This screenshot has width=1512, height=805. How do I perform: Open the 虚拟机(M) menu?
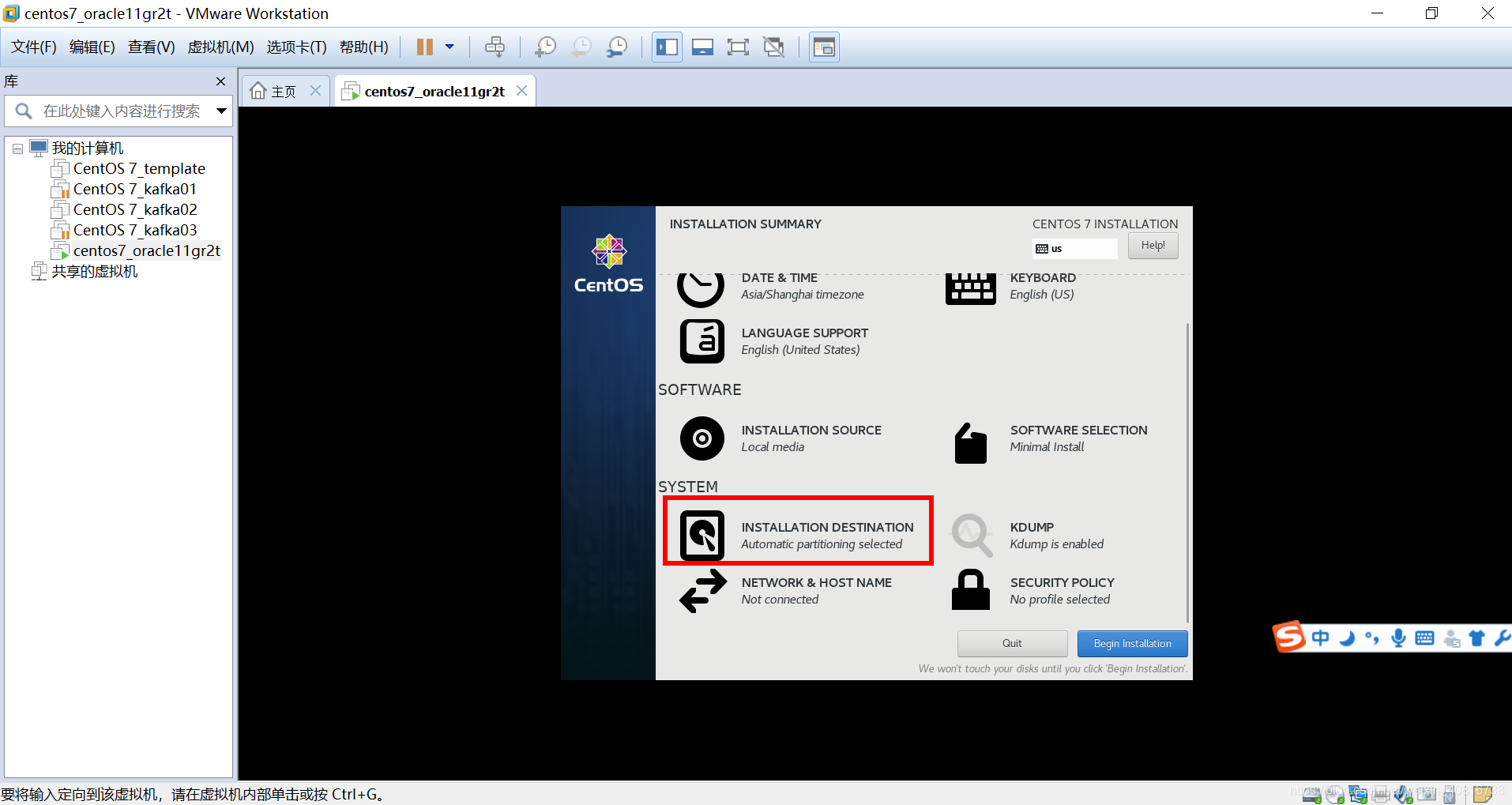[220, 47]
